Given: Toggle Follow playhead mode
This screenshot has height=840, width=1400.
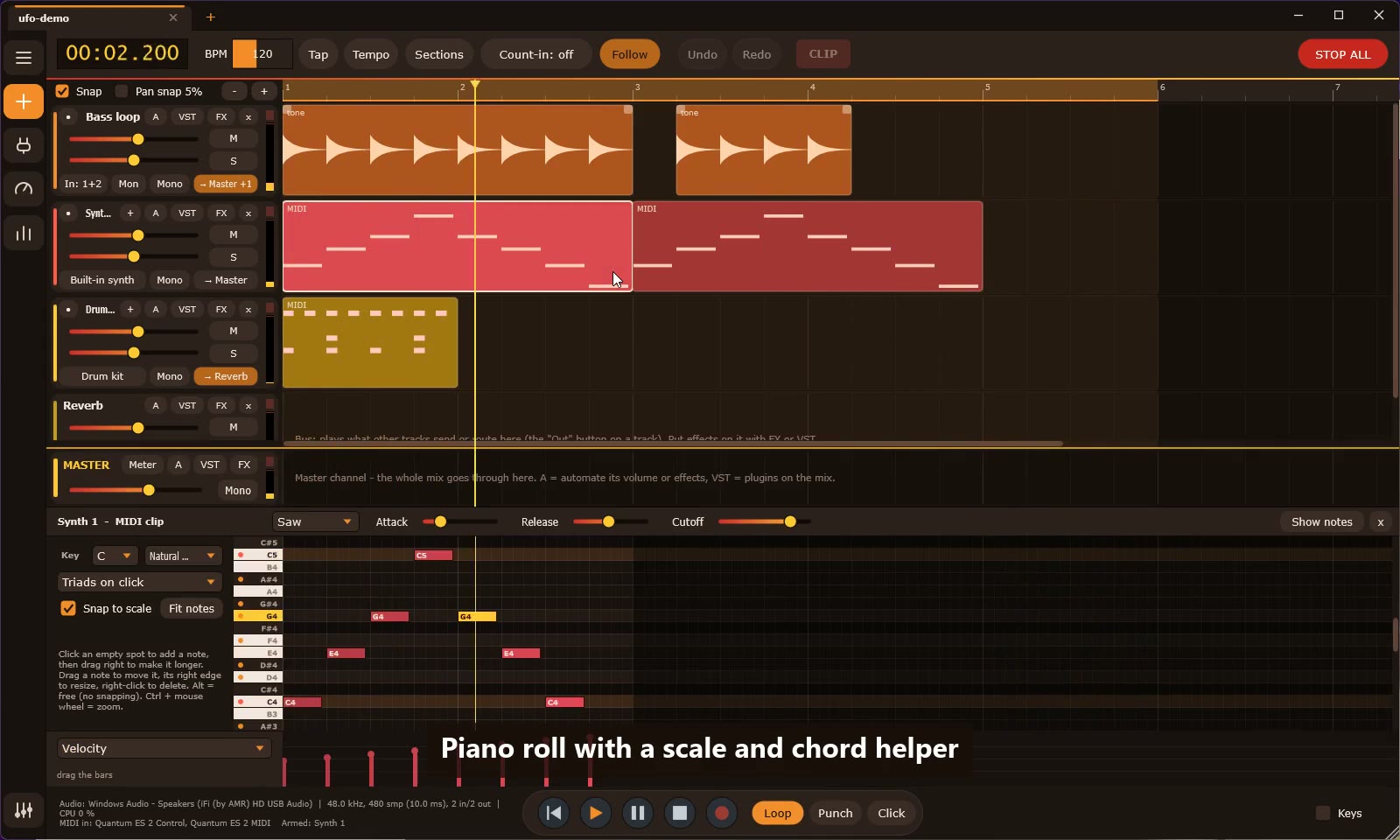Looking at the screenshot, I should pyautogui.click(x=629, y=54).
